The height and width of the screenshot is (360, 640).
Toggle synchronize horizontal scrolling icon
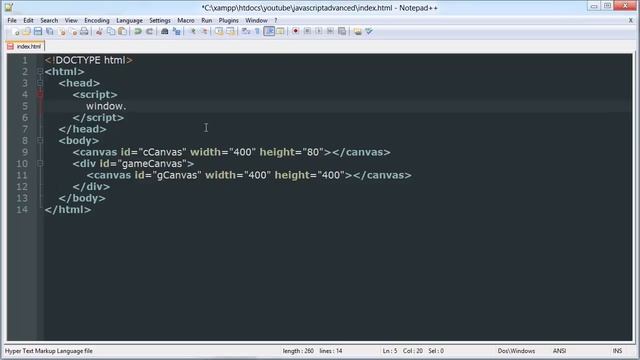pos(231,31)
